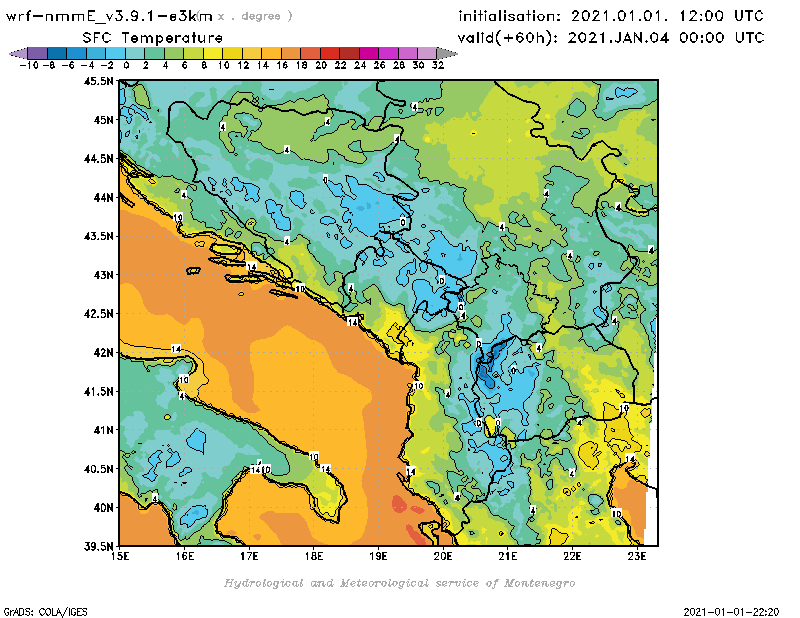
Task: Click the 45N latitude label
Action: (x=103, y=120)
